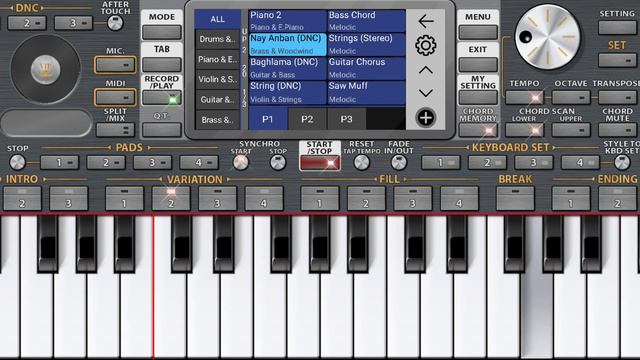Select Strings (Stereo) sound
The image size is (640, 360).
(367, 44)
